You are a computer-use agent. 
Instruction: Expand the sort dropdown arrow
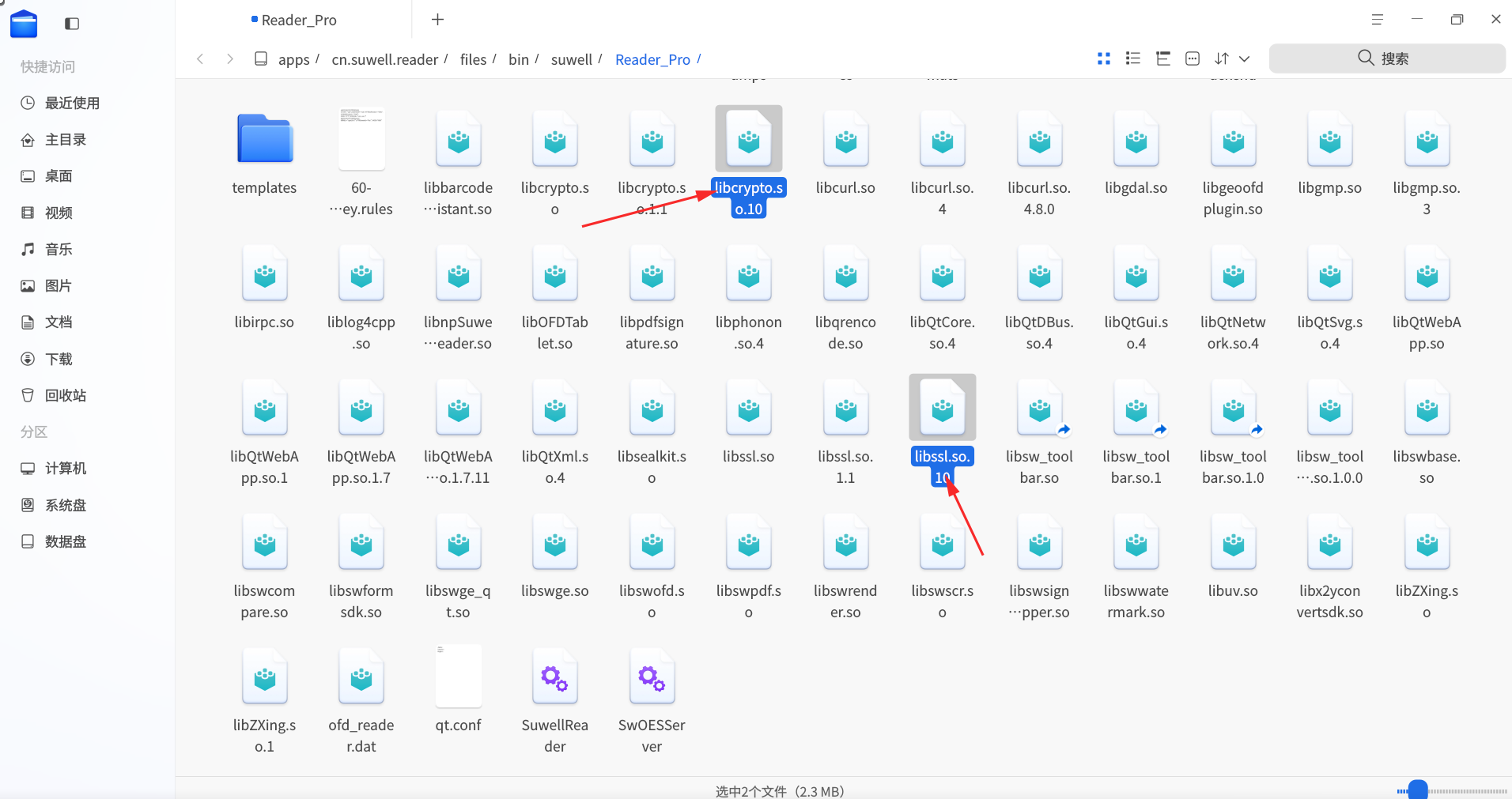tap(1245, 58)
